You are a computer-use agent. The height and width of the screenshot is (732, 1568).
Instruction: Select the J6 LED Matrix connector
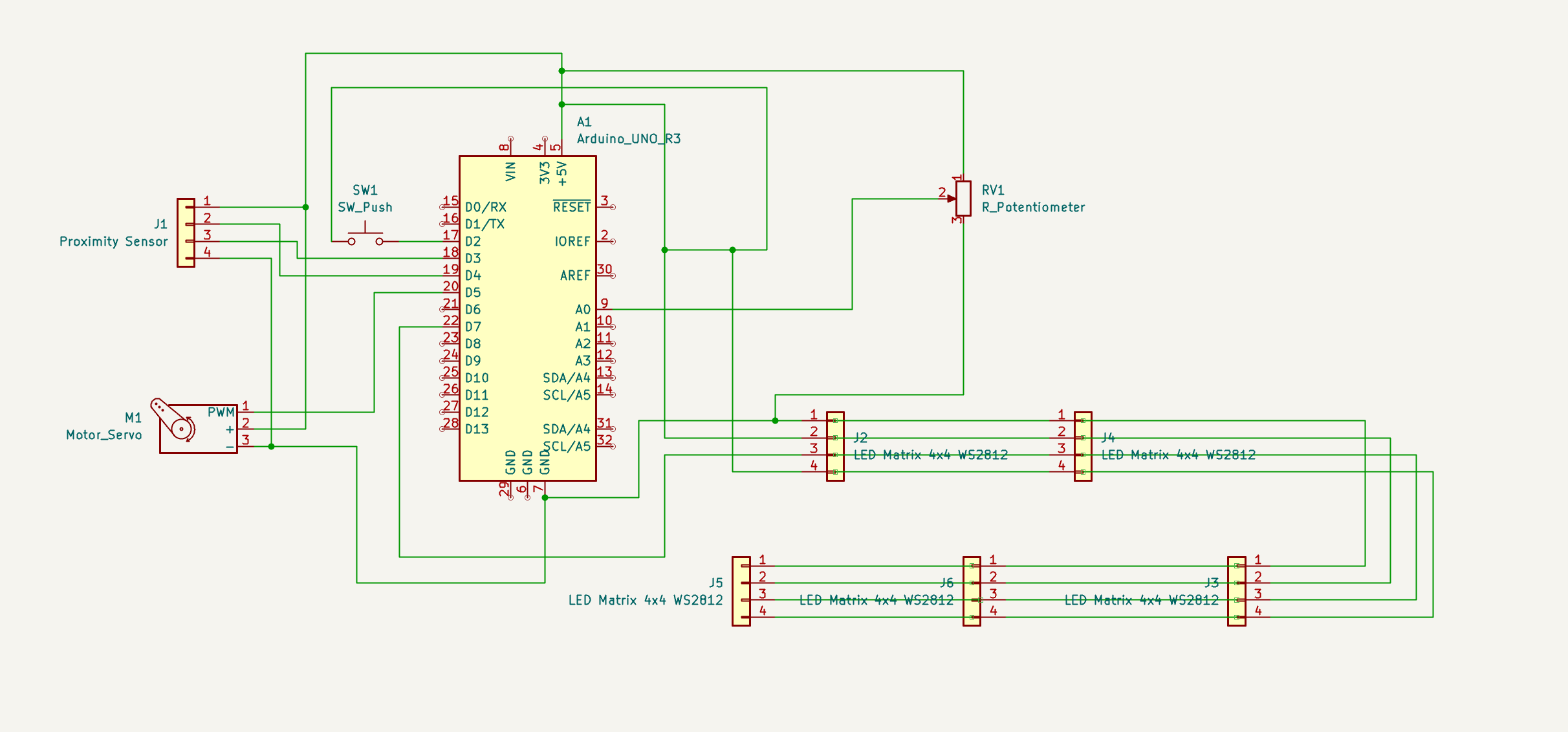tap(972, 591)
